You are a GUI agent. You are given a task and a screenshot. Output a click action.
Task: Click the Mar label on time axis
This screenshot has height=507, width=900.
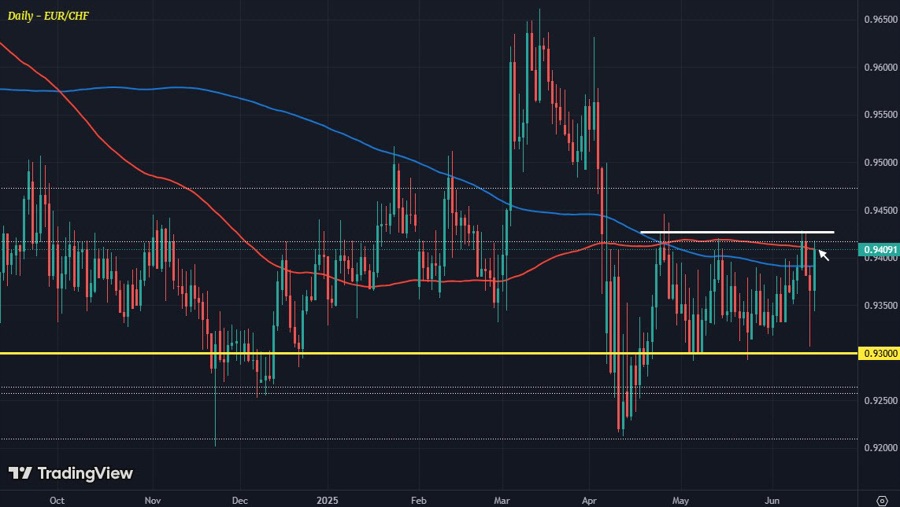coord(503,499)
